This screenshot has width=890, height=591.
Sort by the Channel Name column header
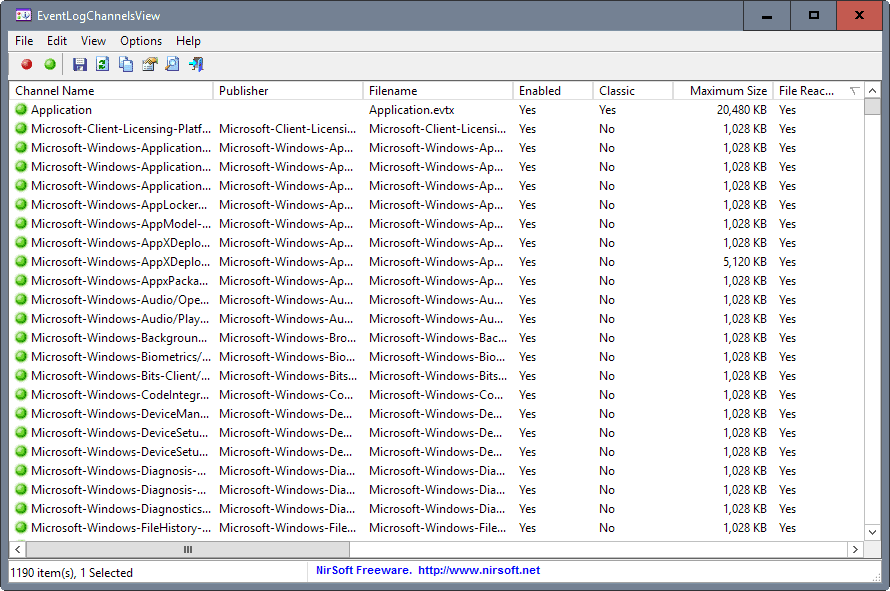click(x=111, y=91)
